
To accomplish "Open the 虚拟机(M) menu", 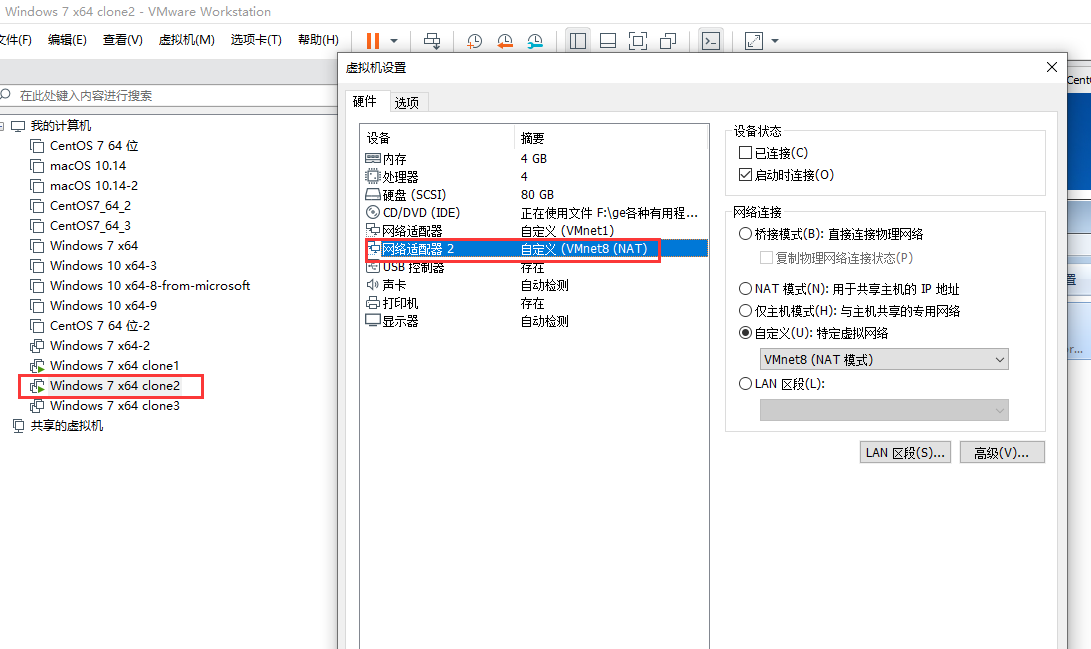I will pos(186,40).
